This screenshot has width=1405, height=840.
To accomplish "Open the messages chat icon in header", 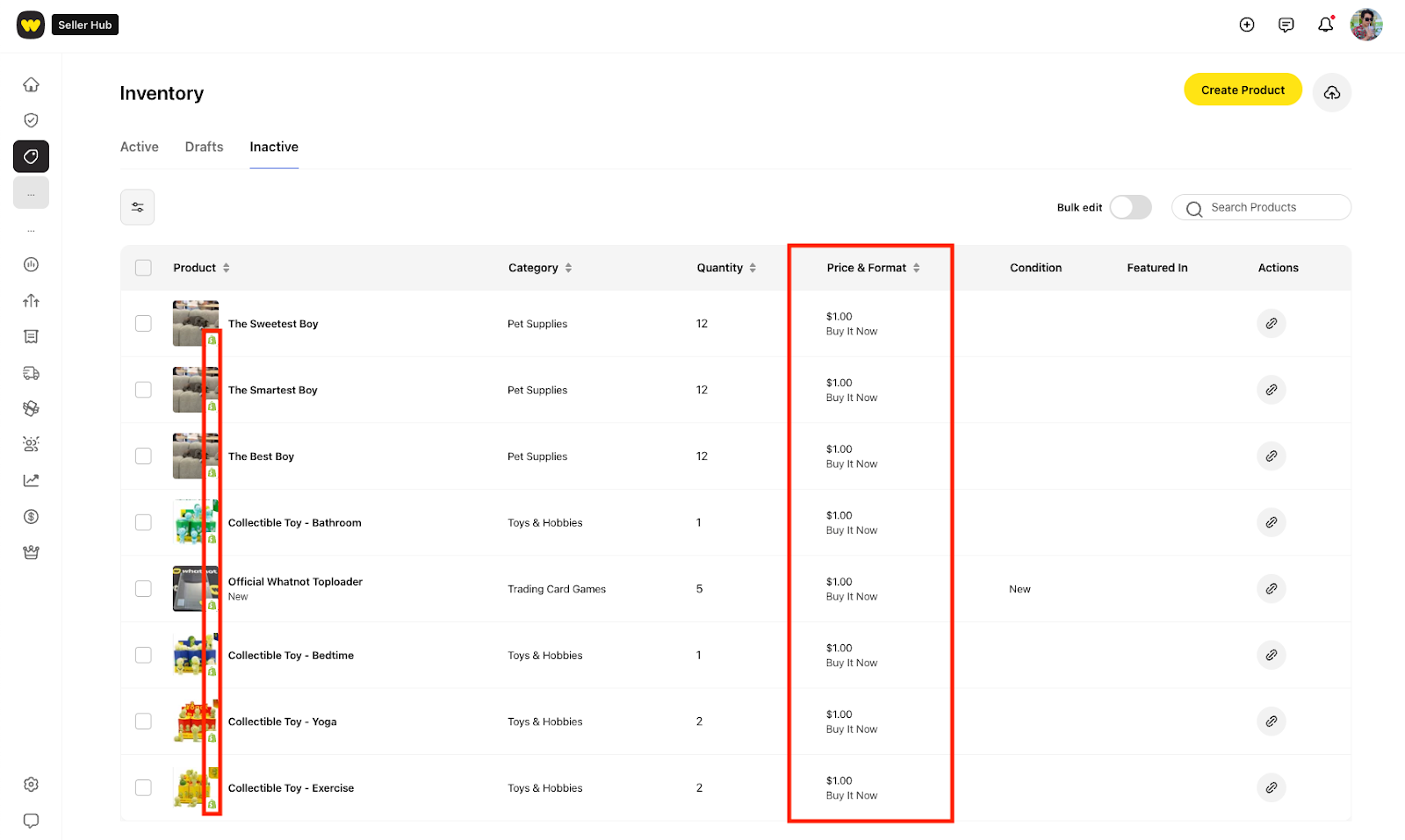I will tap(1286, 25).
